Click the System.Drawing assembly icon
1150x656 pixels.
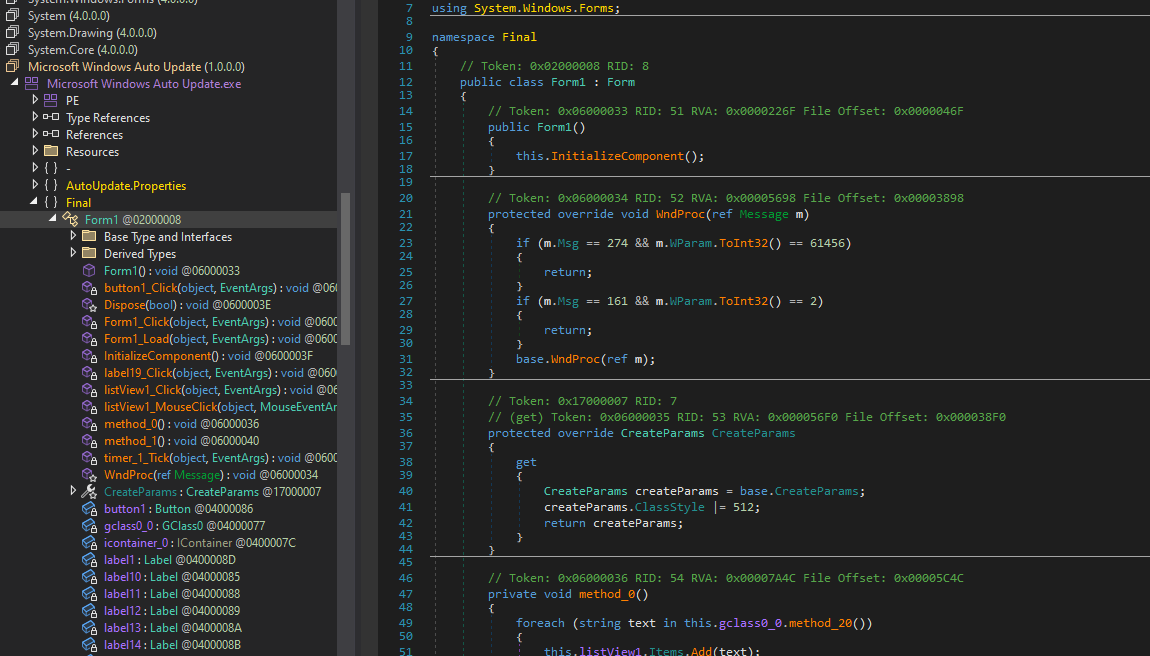coord(13,33)
